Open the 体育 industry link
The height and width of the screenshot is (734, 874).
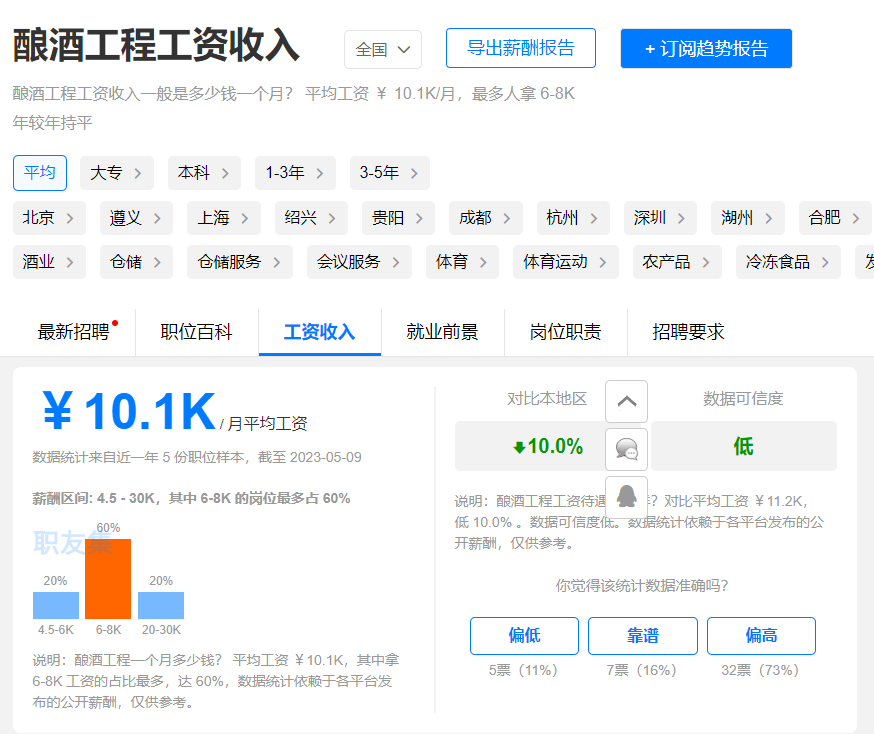(462, 262)
